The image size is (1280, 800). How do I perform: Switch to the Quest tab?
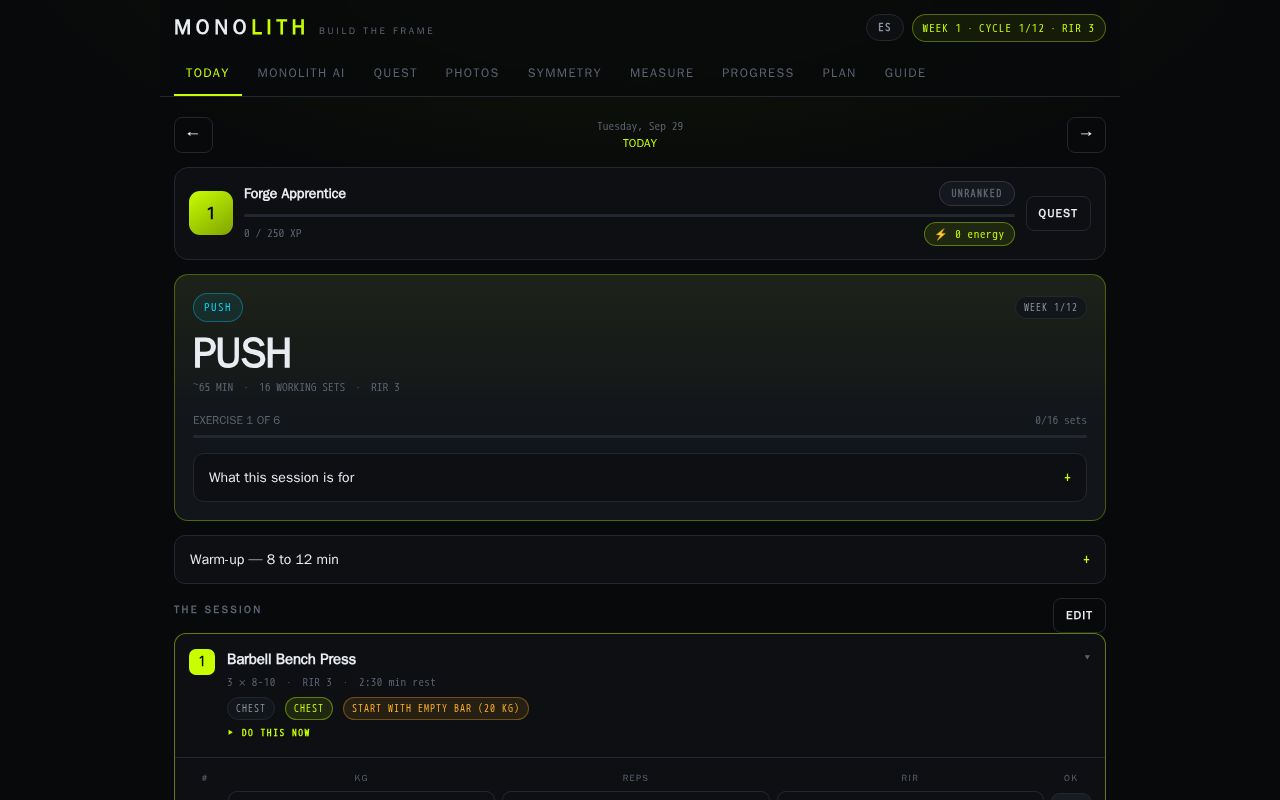click(396, 73)
